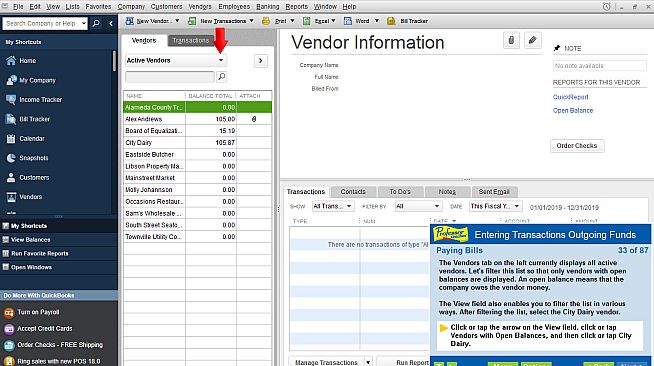Click Turn on Payroll icon
This screenshot has height=366, width=654.
(9, 312)
